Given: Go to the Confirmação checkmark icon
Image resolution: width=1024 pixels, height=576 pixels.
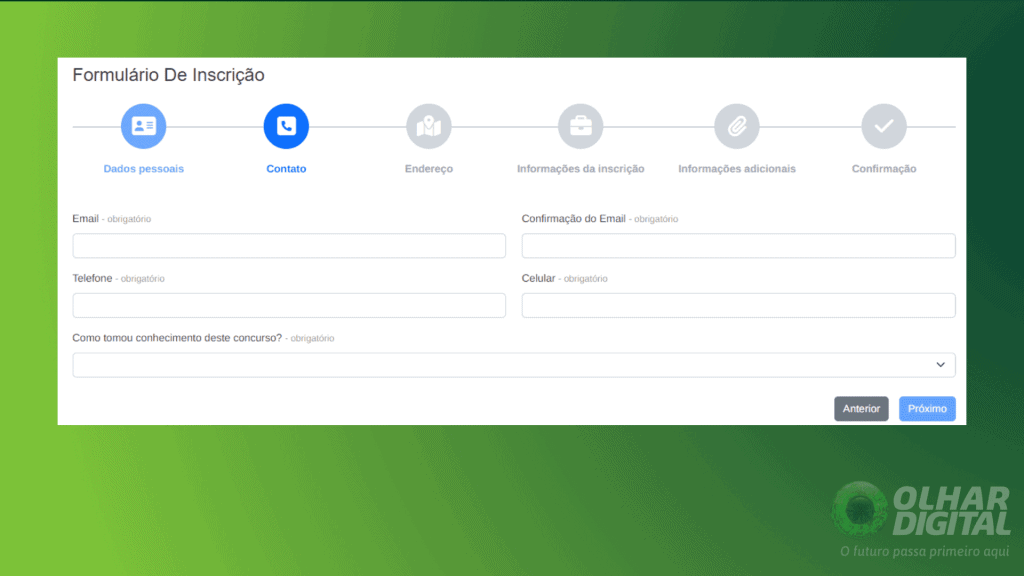Looking at the screenshot, I should click(x=884, y=126).
